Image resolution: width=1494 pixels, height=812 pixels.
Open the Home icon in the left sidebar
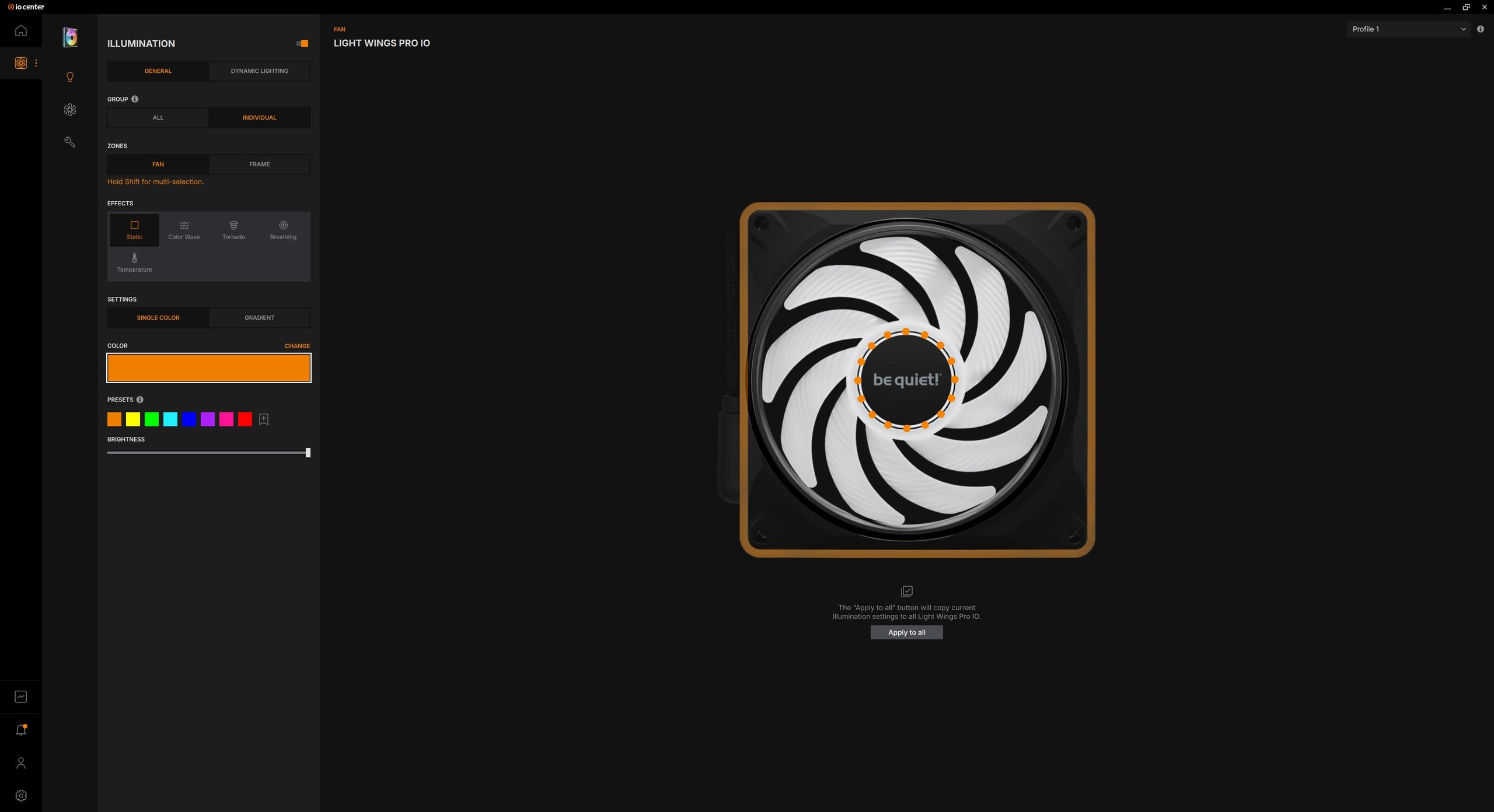tap(21, 30)
